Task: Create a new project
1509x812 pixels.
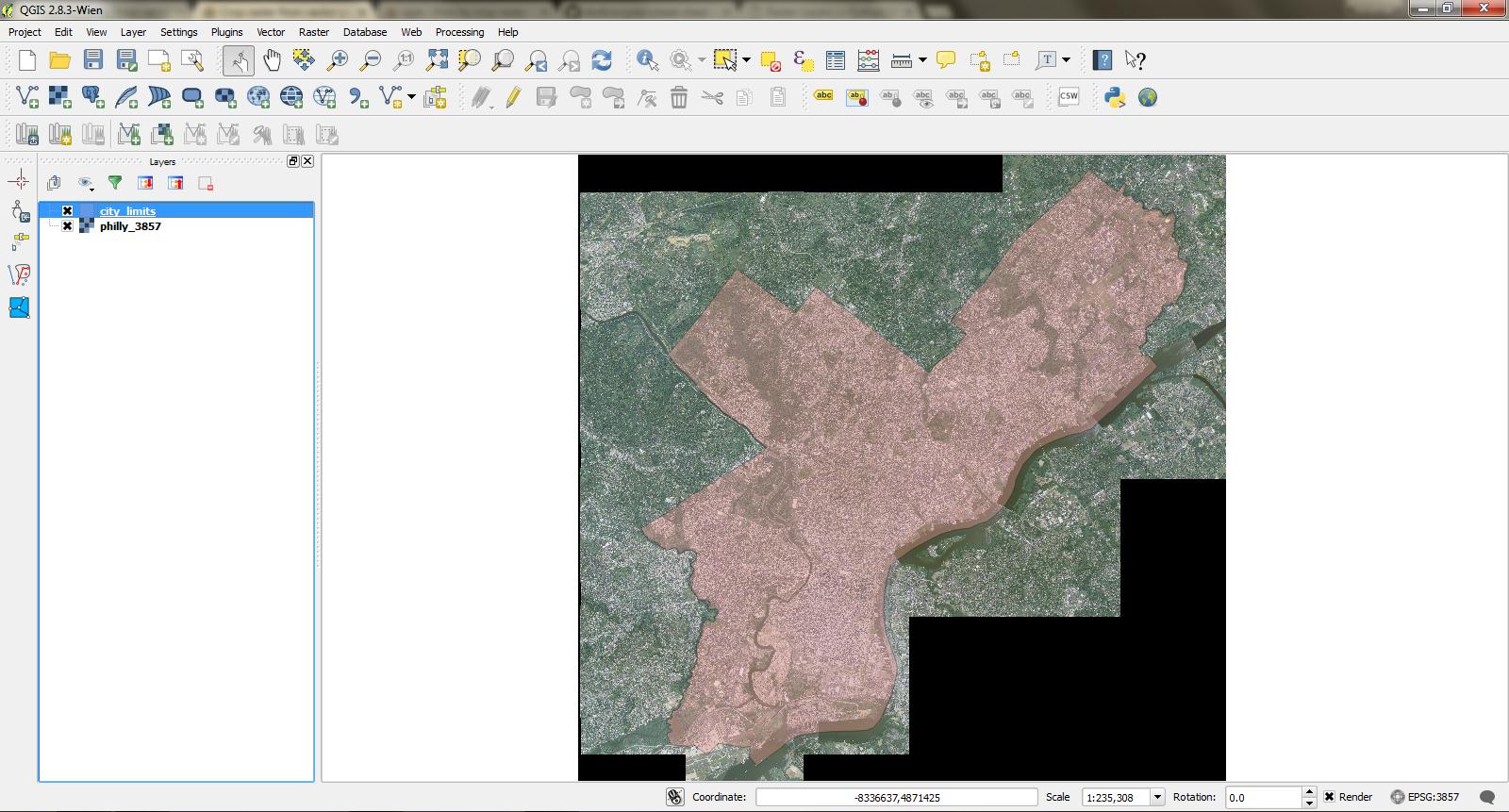Action: [27, 61]
